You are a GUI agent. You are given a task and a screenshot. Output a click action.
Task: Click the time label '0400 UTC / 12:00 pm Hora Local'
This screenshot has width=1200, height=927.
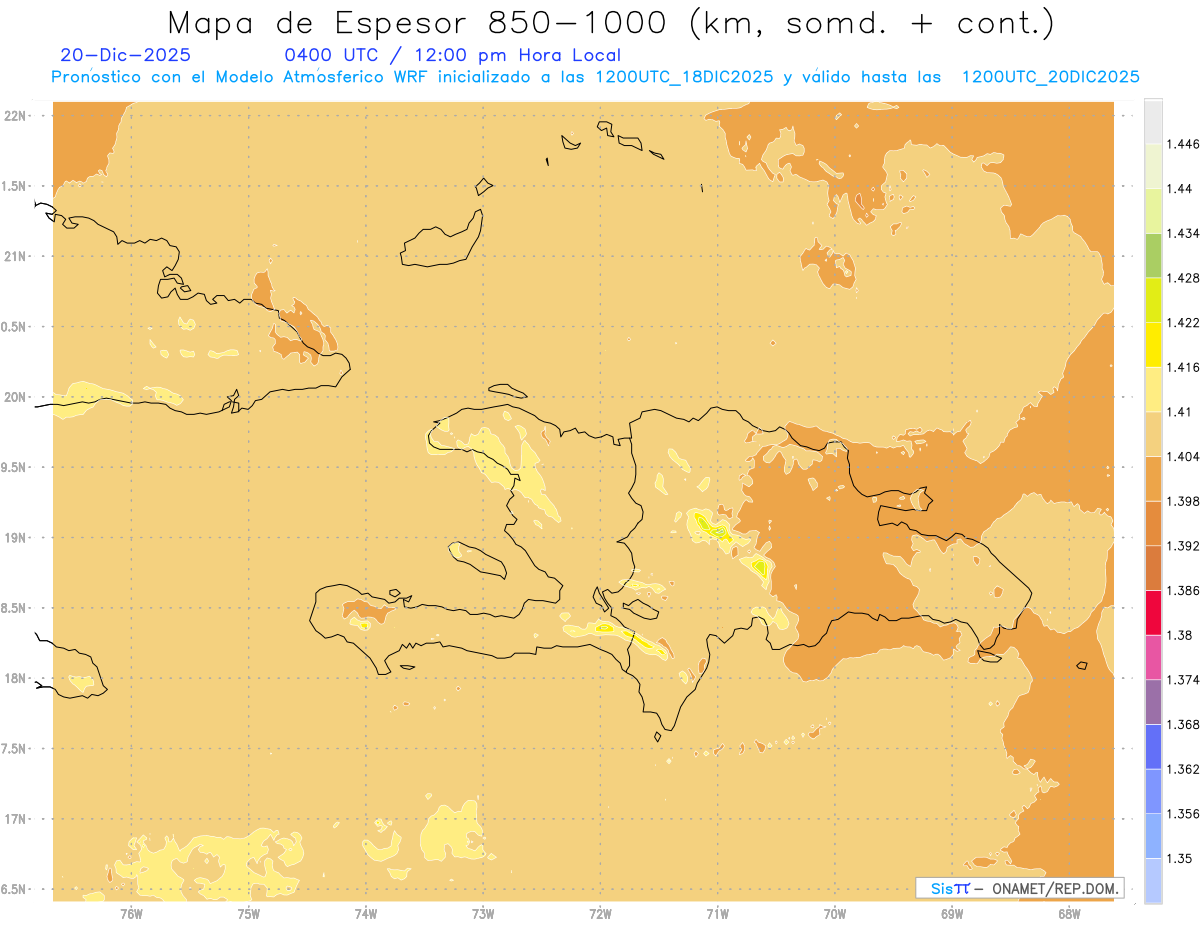[452, 55]
